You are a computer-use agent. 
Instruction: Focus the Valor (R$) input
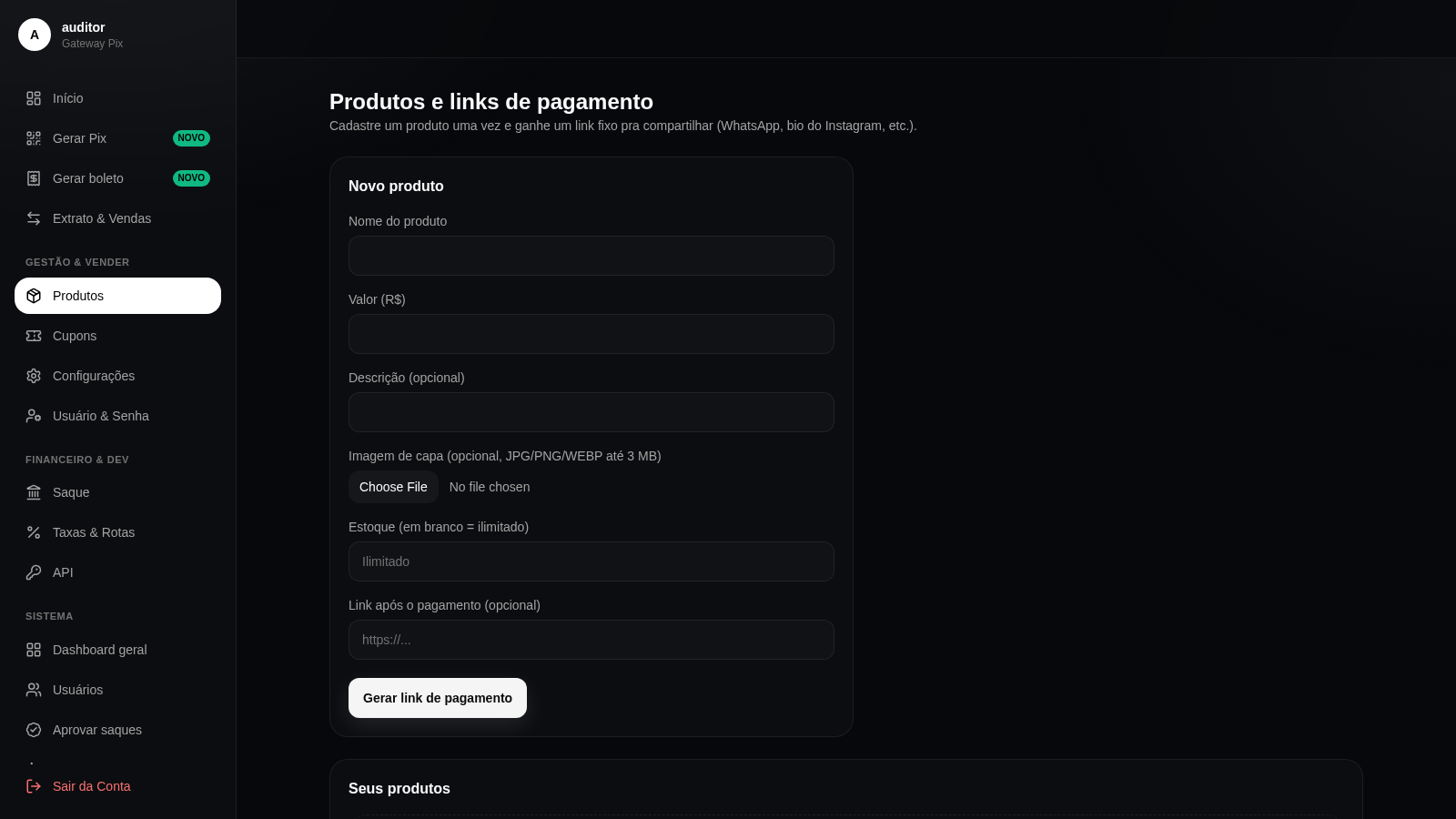tap(591, 334)
